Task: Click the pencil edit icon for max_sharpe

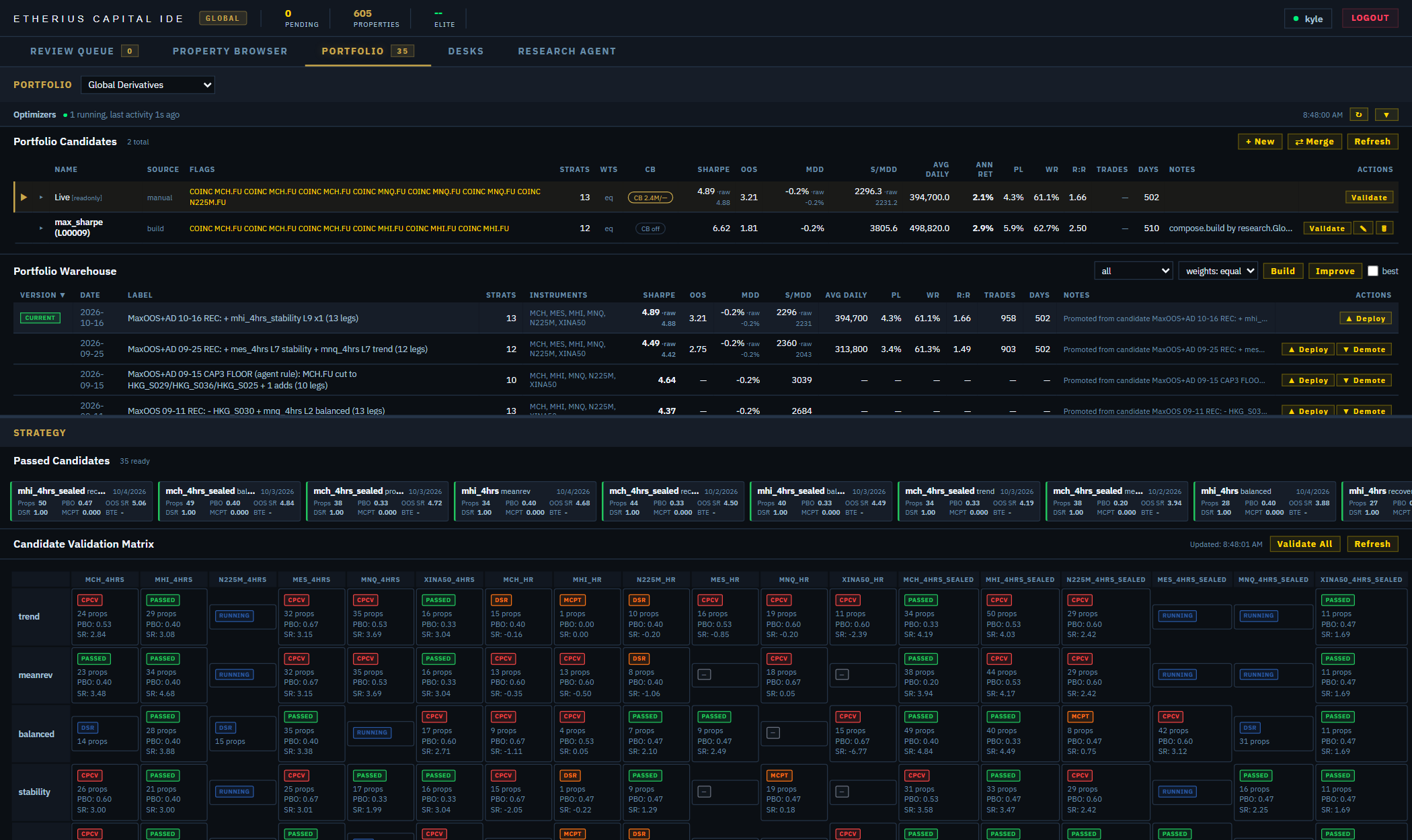Action: (x=1363, y=228)
